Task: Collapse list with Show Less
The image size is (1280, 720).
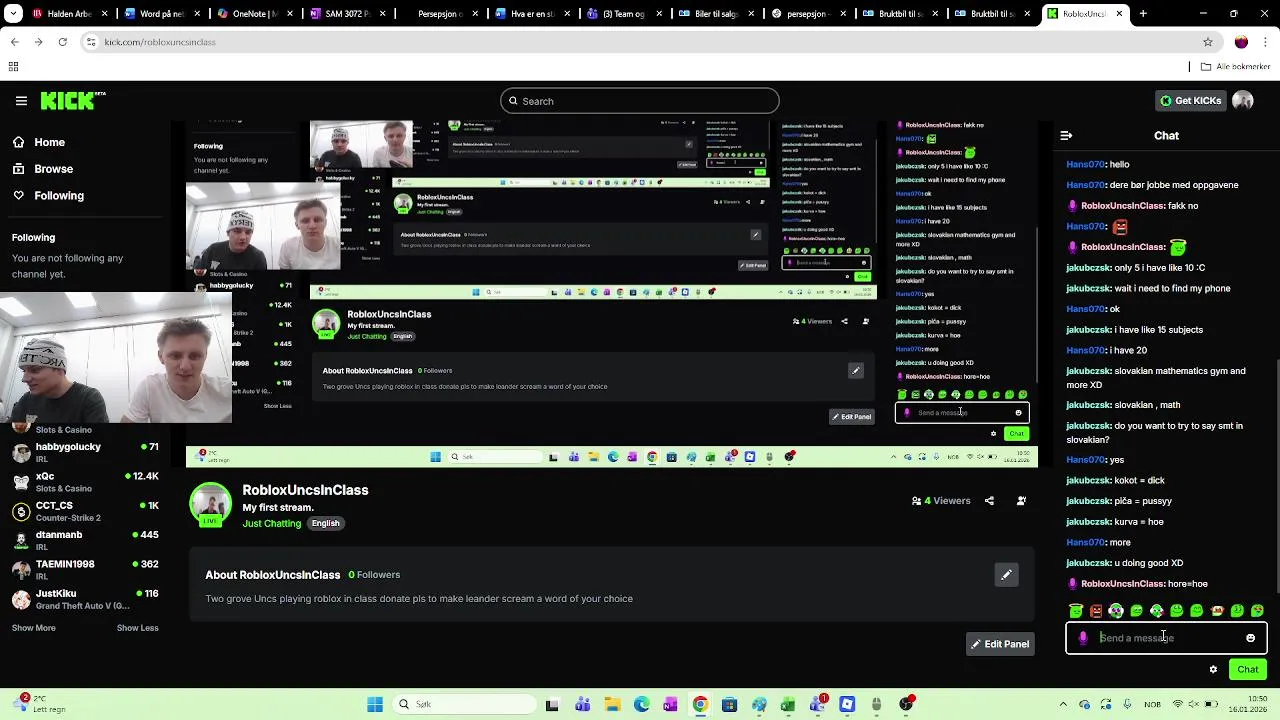Action: pos(137,628)
